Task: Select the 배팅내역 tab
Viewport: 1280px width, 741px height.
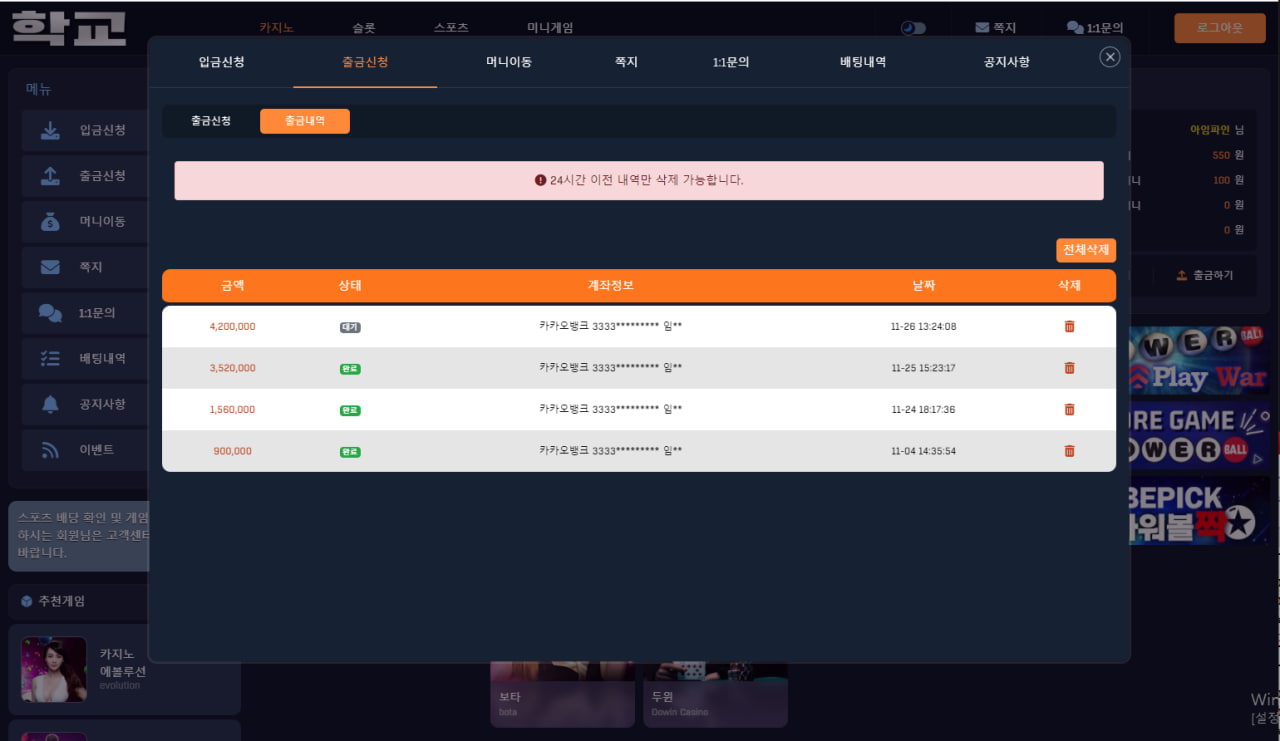Action: tap(862, 62)
